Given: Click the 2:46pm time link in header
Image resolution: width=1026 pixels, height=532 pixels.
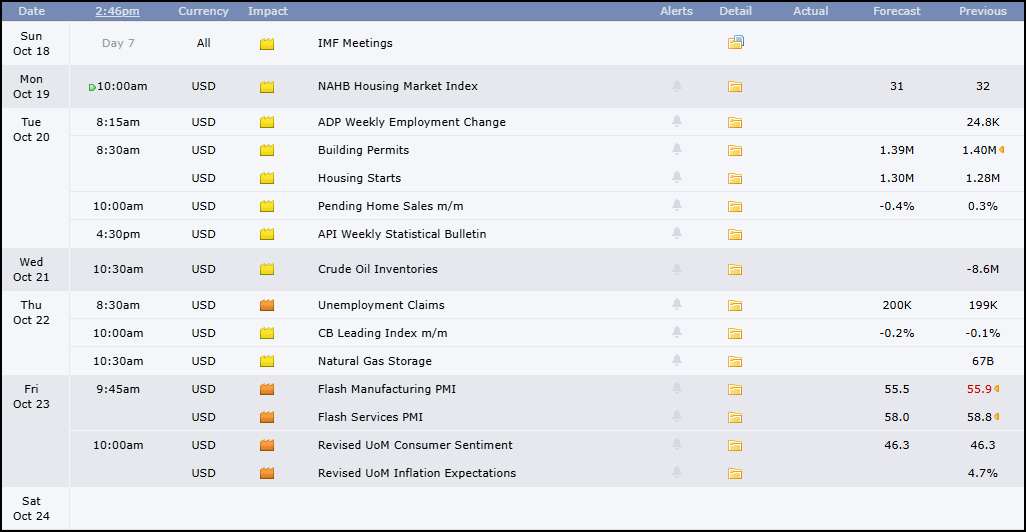Looking at the screenshot, I should (x=117, y=11).
